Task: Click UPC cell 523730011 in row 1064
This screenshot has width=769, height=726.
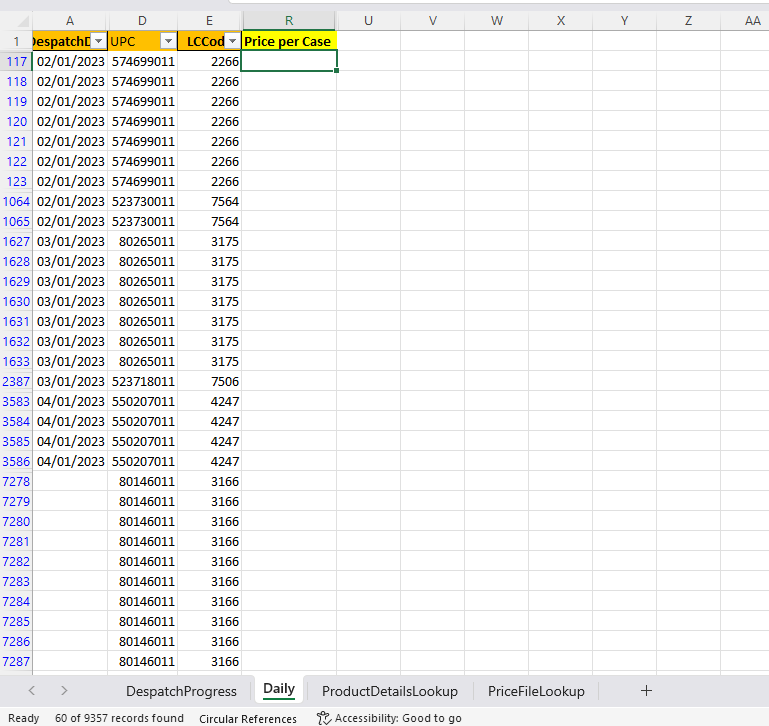Action: point(142,202)
